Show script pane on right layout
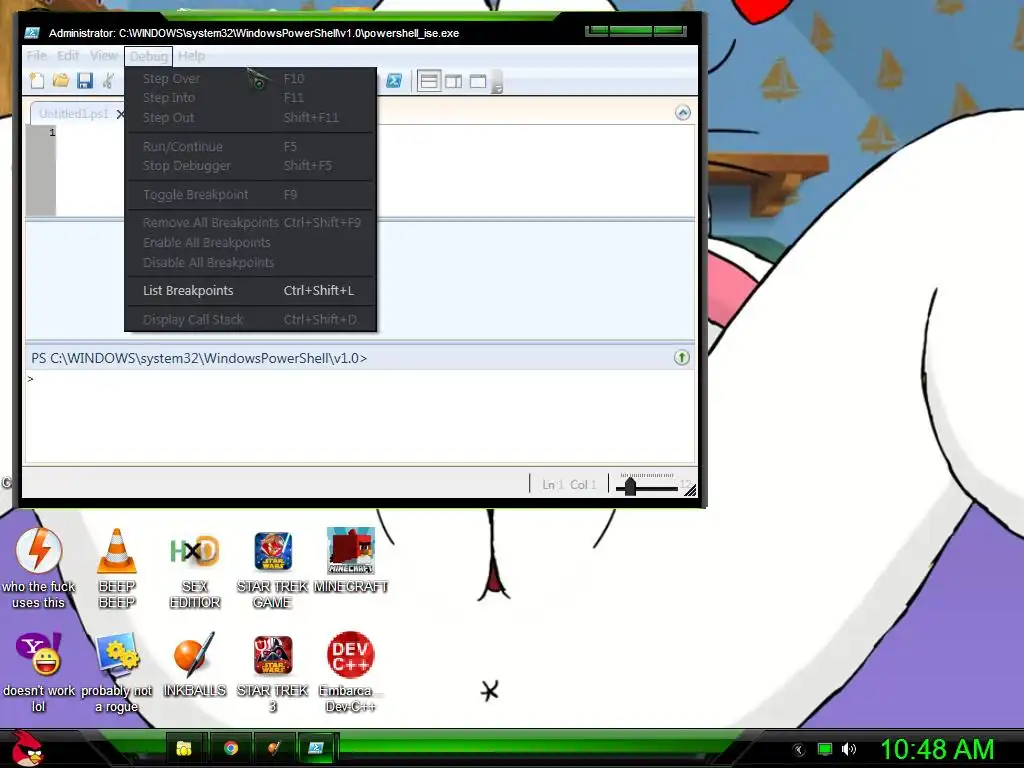The image size is (1024, 768). (x=453, y=81)
